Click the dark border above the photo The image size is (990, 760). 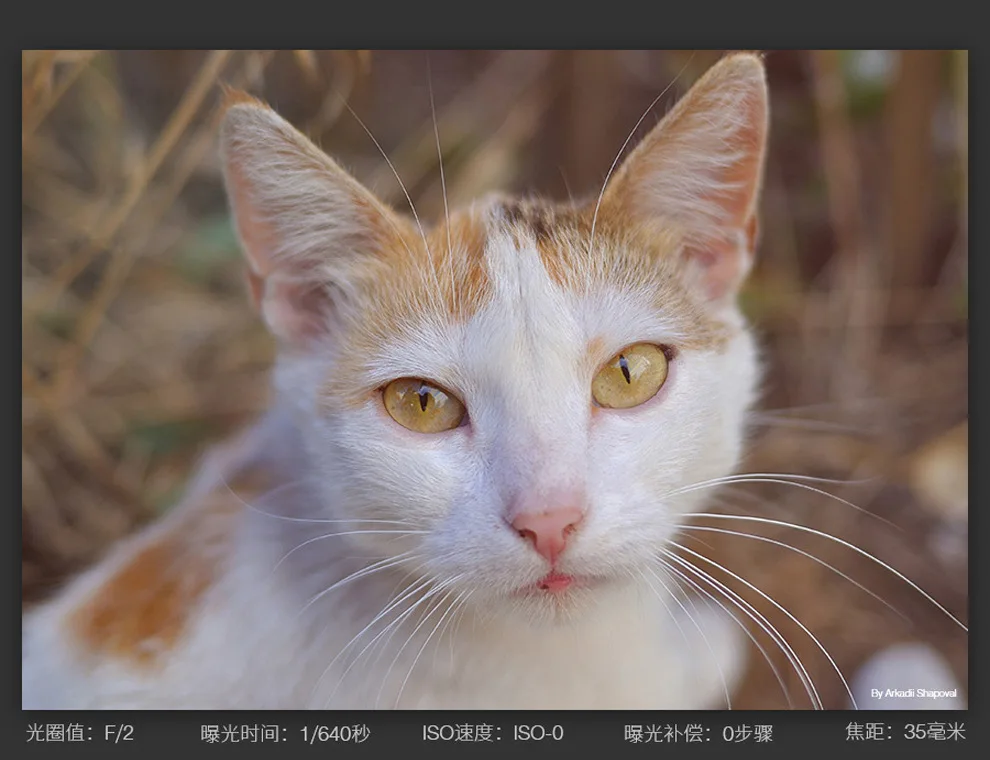[x=495, y=25]
